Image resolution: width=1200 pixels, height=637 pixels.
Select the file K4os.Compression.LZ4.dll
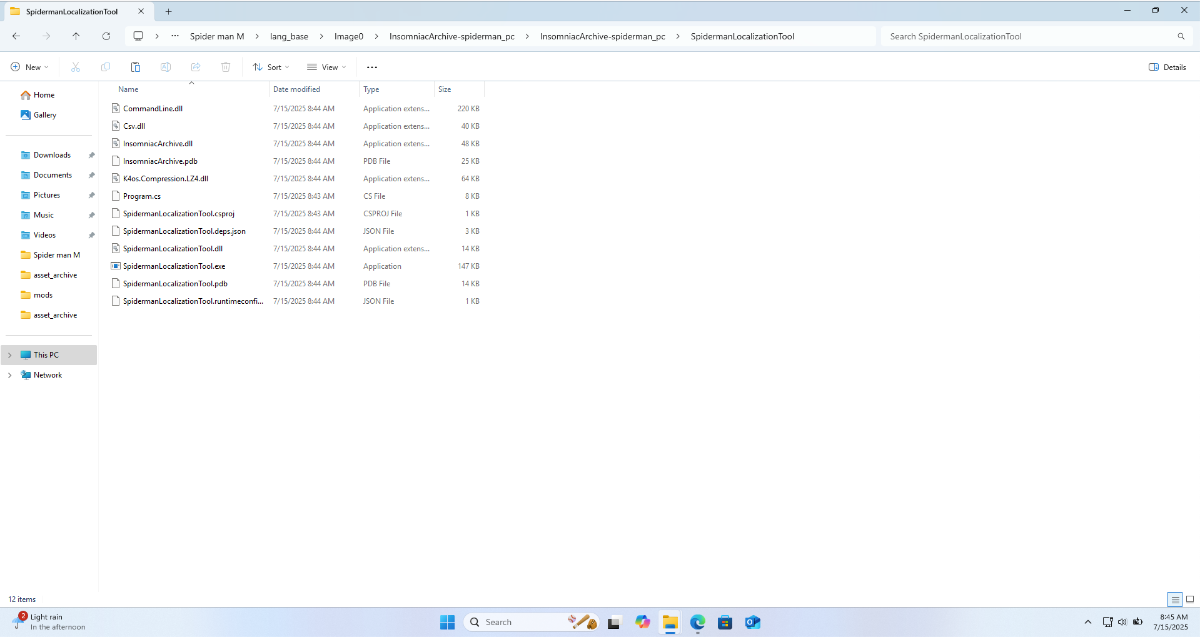click(165, 178)
